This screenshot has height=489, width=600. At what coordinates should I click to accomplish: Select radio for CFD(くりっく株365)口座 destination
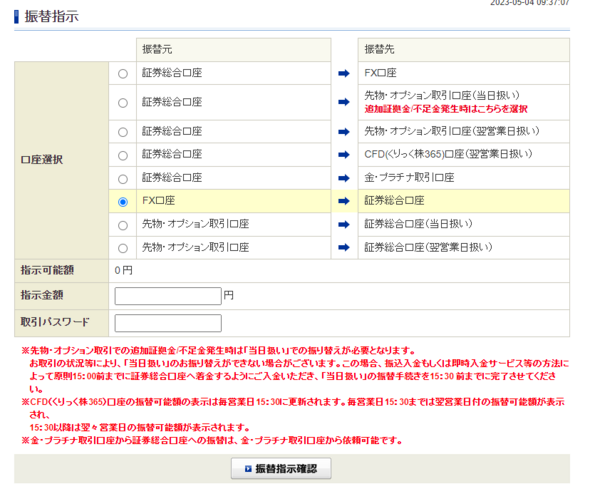[122, 156]
